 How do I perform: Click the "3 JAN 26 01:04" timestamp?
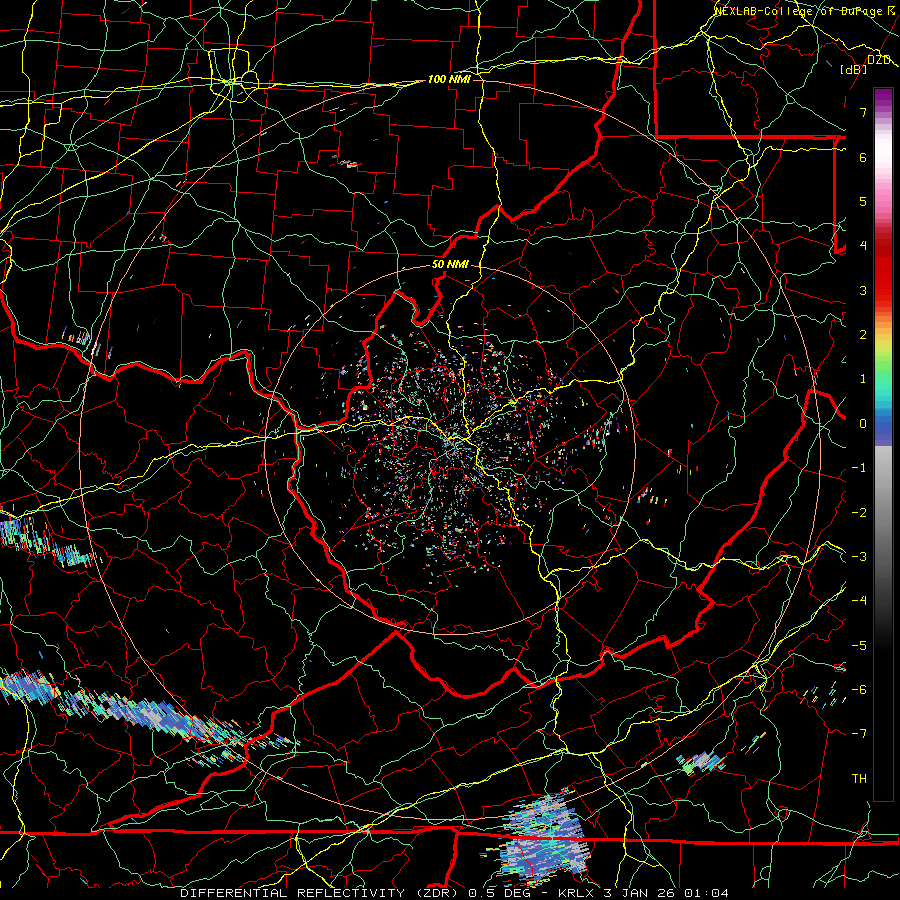point(666,893)
